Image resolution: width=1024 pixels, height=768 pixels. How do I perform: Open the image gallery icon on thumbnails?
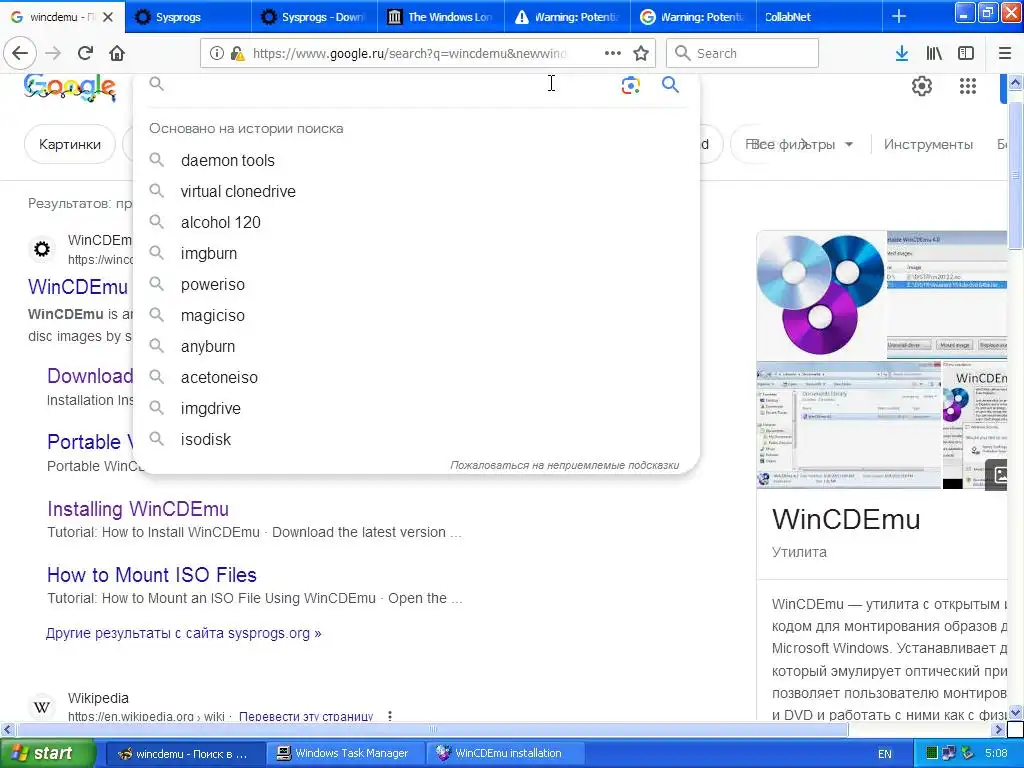point(999,474)
